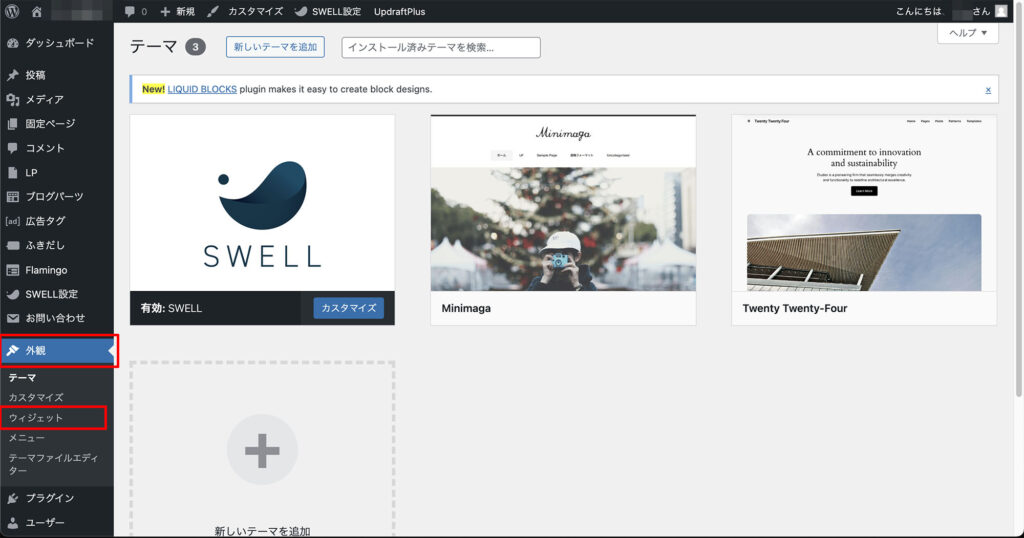Open the WordPress logo menu

(12, 11)
